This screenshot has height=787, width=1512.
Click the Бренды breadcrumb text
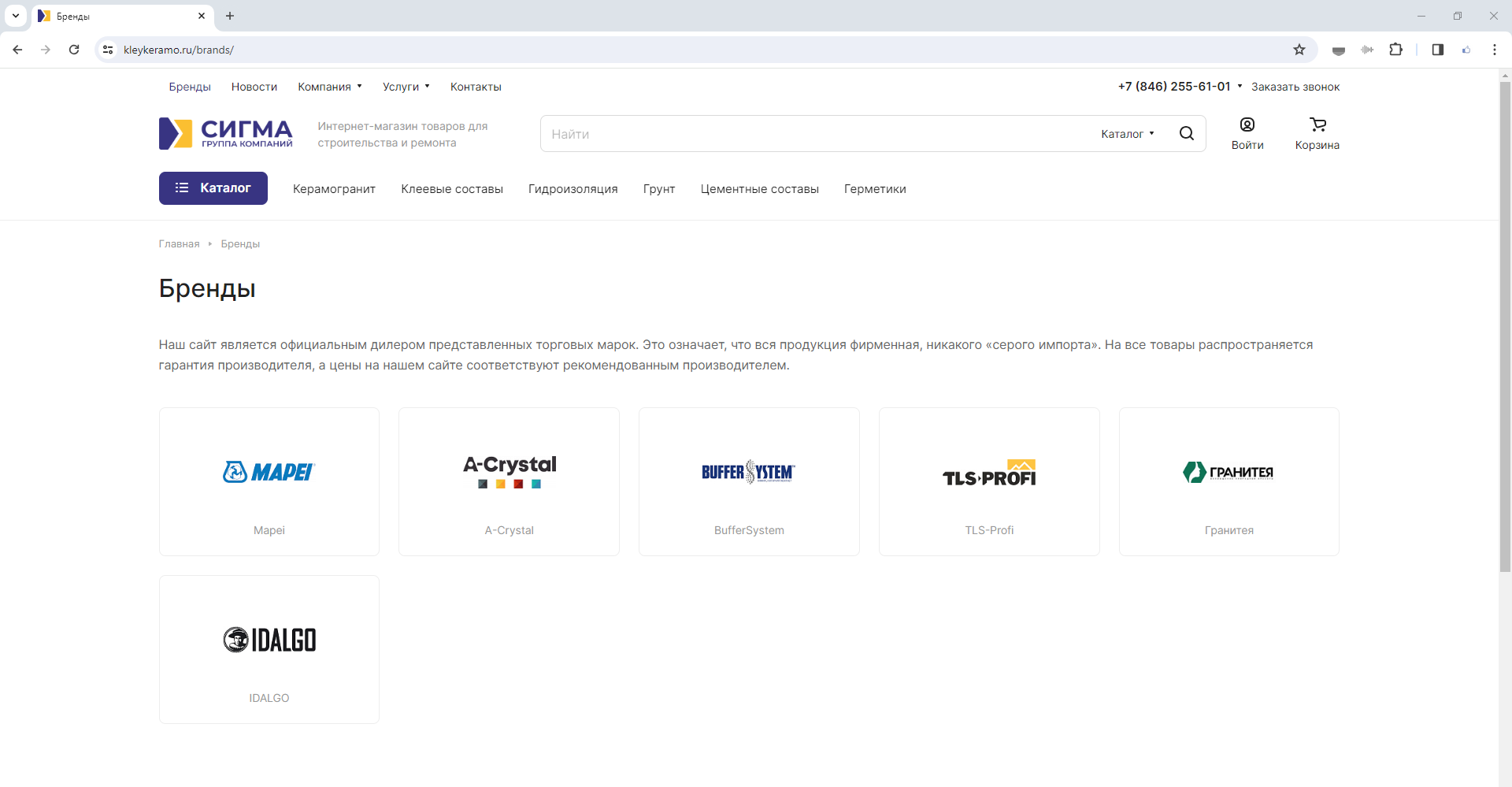click(240, 244)
